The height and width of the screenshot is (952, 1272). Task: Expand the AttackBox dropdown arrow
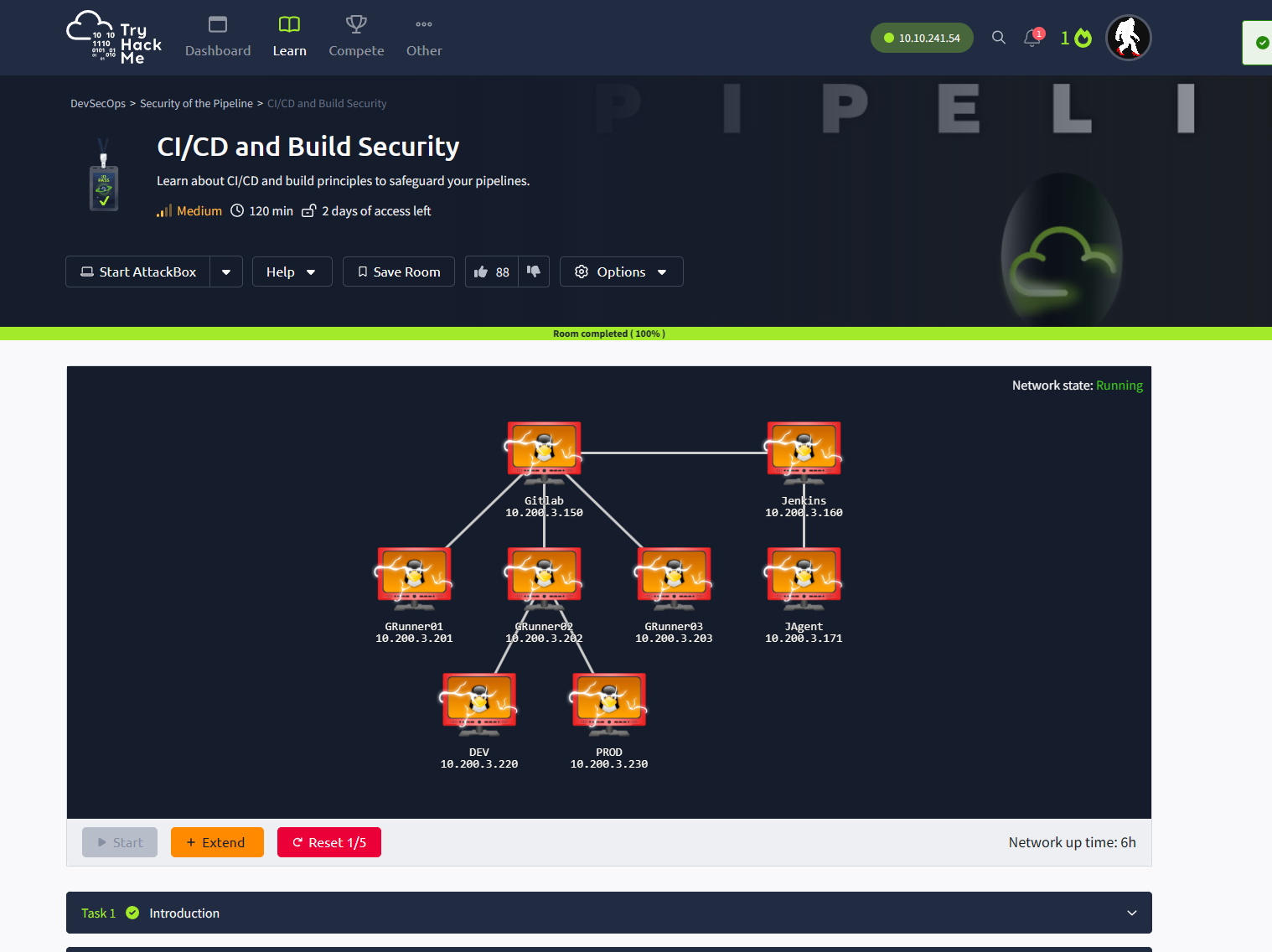(x=226, y=272)
